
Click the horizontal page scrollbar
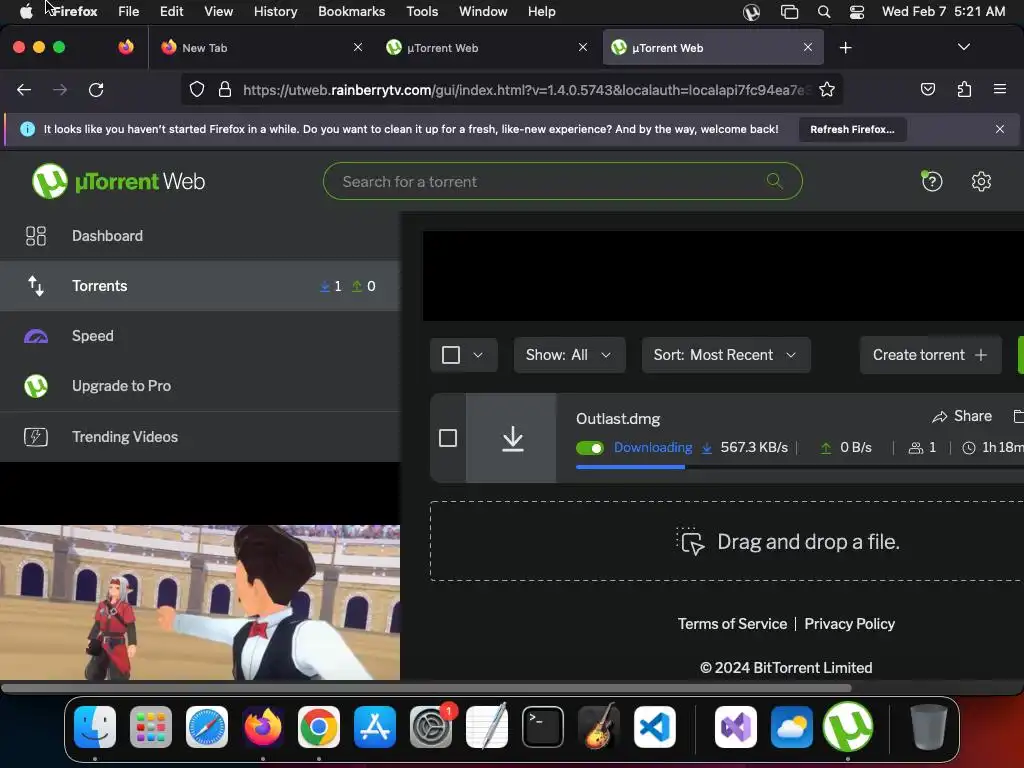(x=426, y=688)
